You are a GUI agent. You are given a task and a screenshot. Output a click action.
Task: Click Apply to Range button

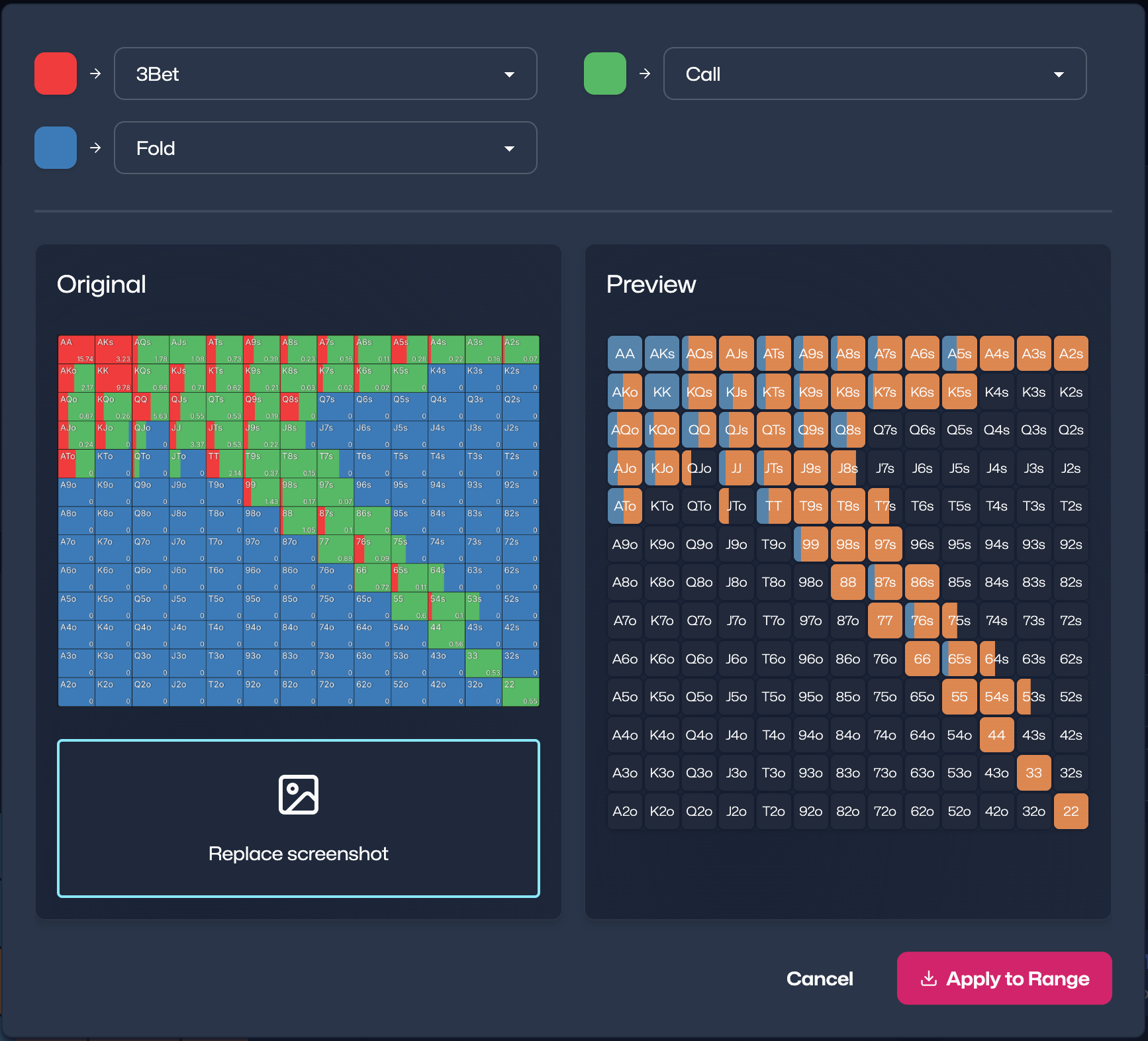(x=1004, y=978)
